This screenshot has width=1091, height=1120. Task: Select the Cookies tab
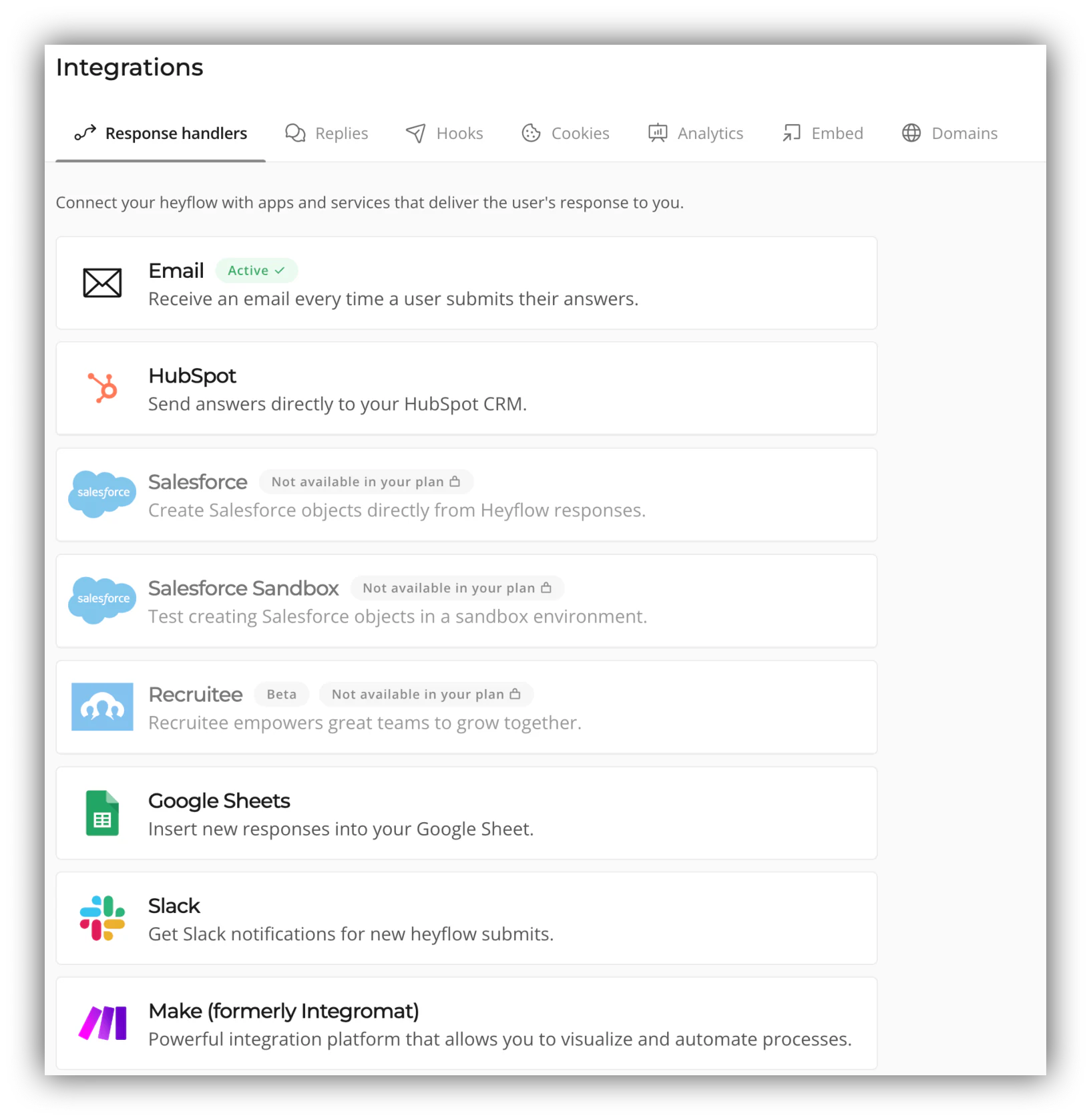point(566,134)
